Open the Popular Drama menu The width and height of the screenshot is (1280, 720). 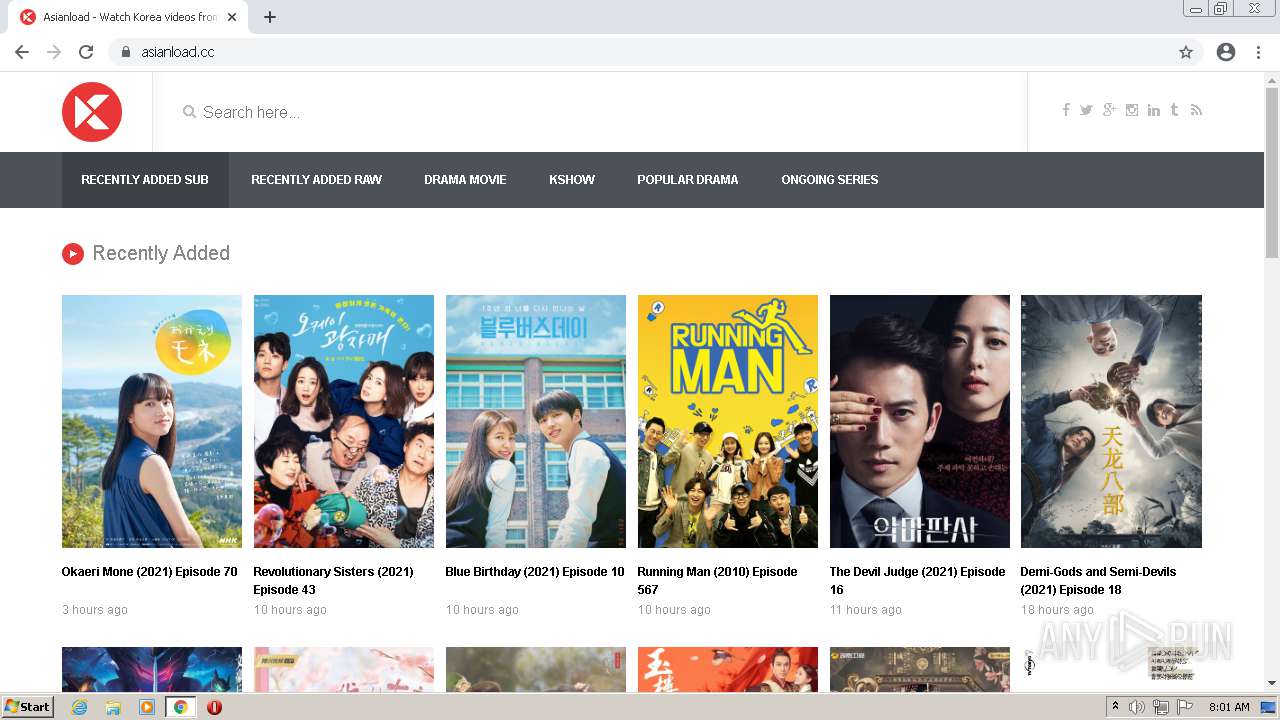[688, 180]
